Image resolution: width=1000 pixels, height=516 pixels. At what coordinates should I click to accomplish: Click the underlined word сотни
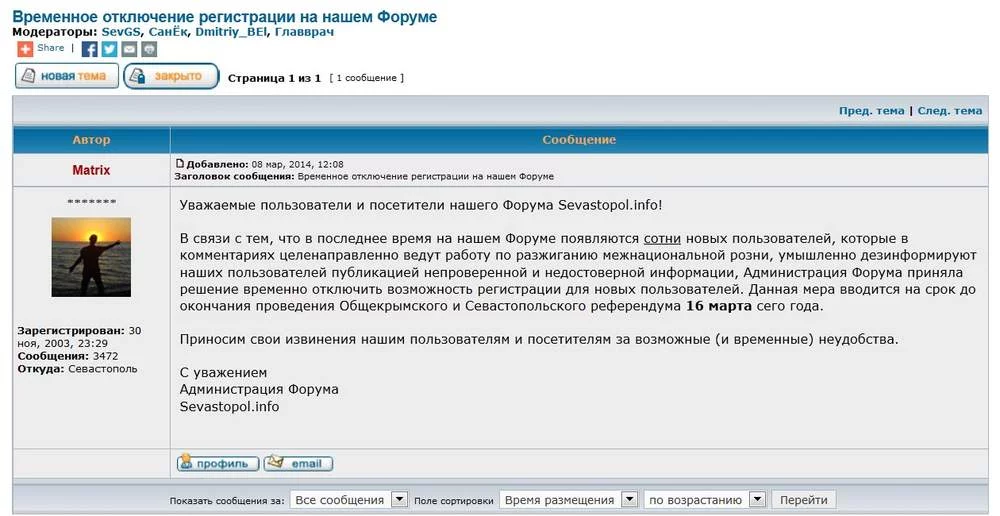click(x=662, y=239)
